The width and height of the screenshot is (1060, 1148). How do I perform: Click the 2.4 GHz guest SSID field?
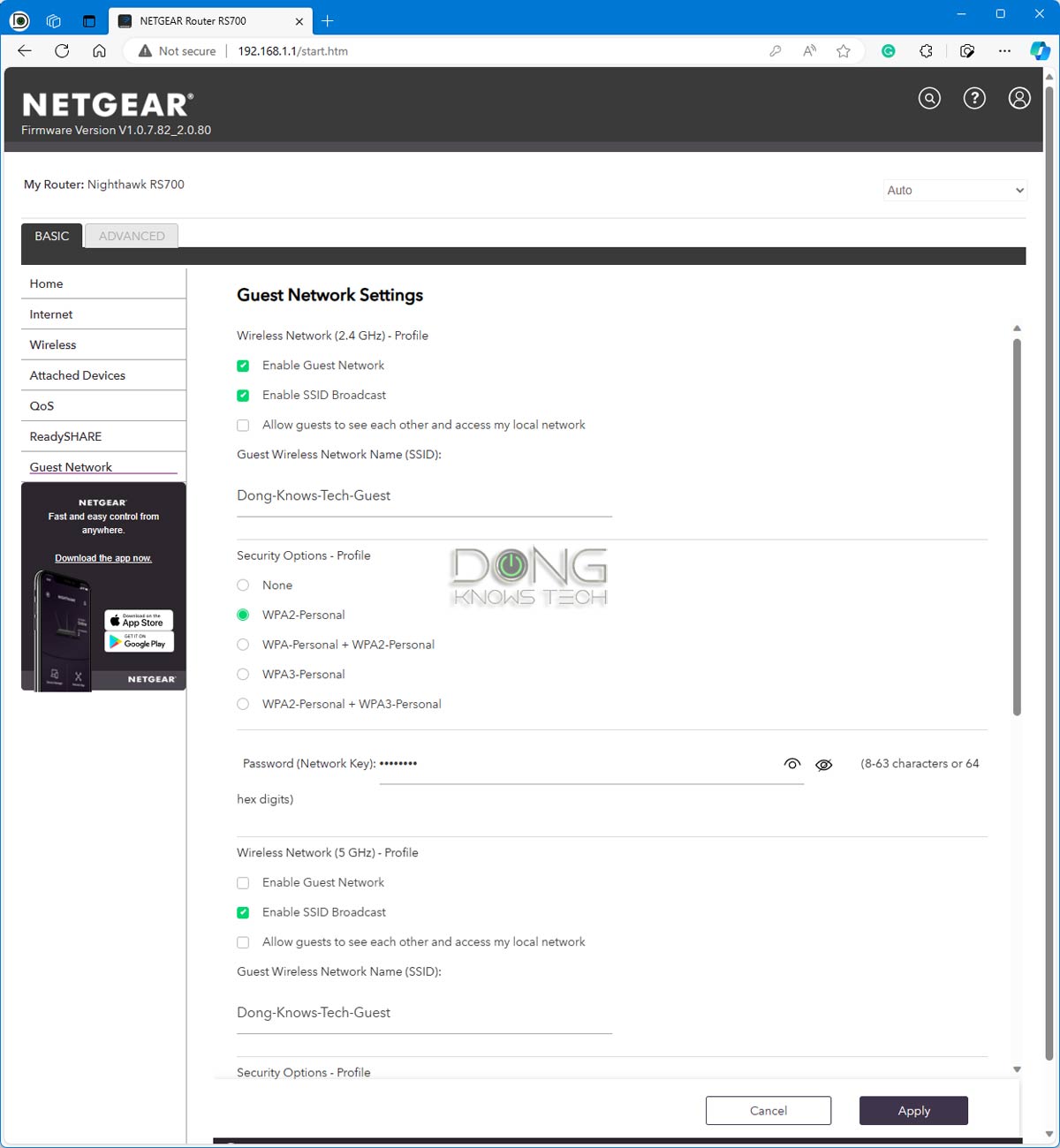[x=424, y=496]
